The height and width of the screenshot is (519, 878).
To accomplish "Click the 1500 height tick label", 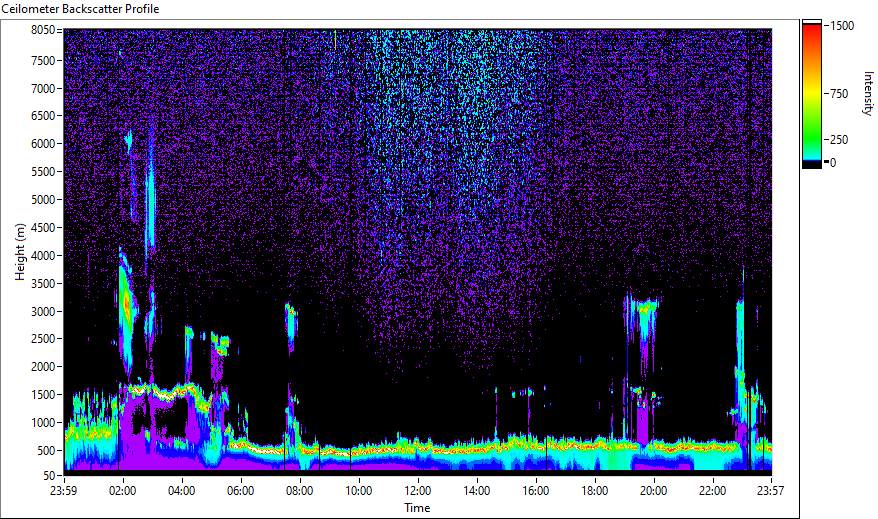I will click(43, 395).
